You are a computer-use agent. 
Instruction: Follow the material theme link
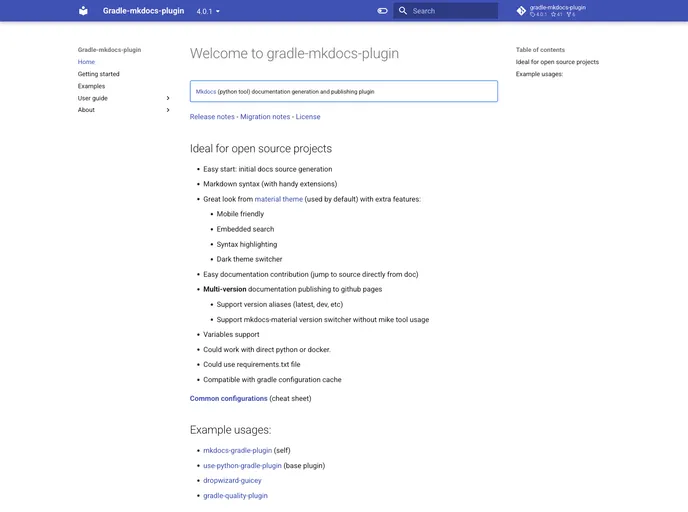279,199
